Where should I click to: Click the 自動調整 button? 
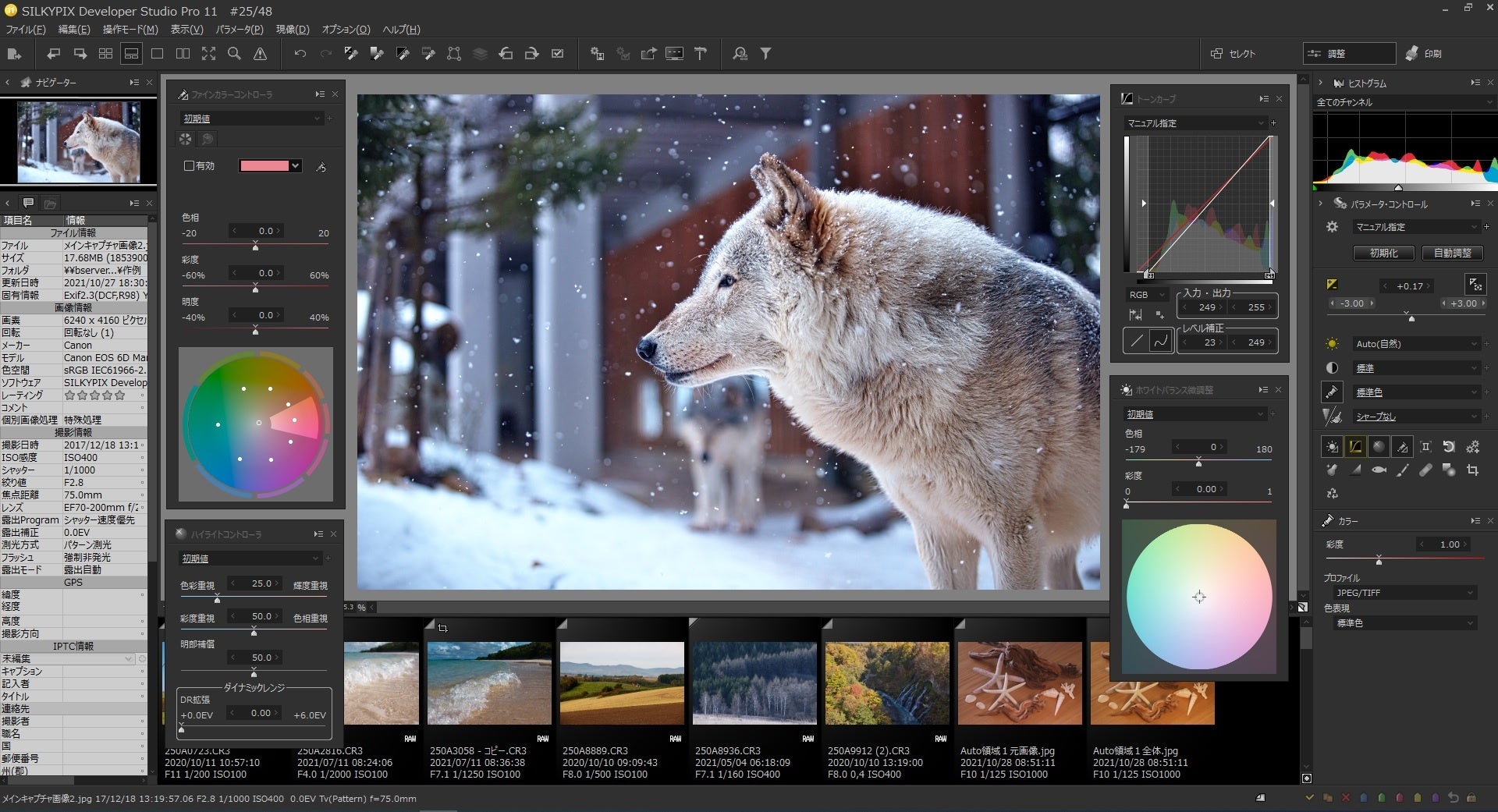(1452, 254)
